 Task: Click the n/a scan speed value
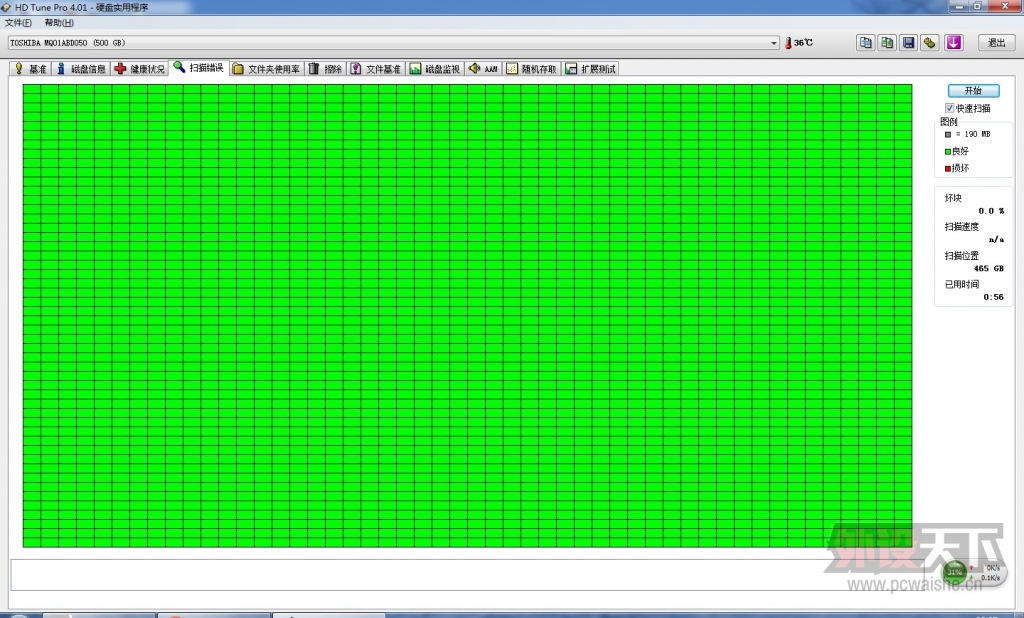996,240
